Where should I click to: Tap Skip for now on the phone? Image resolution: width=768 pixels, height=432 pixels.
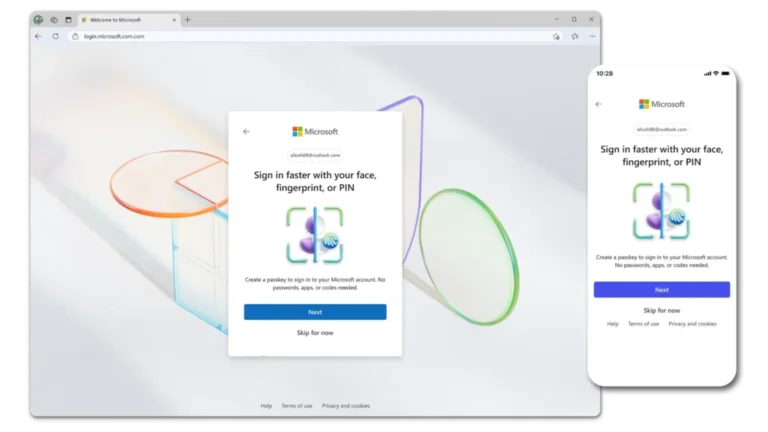click(x=662, y=311)
